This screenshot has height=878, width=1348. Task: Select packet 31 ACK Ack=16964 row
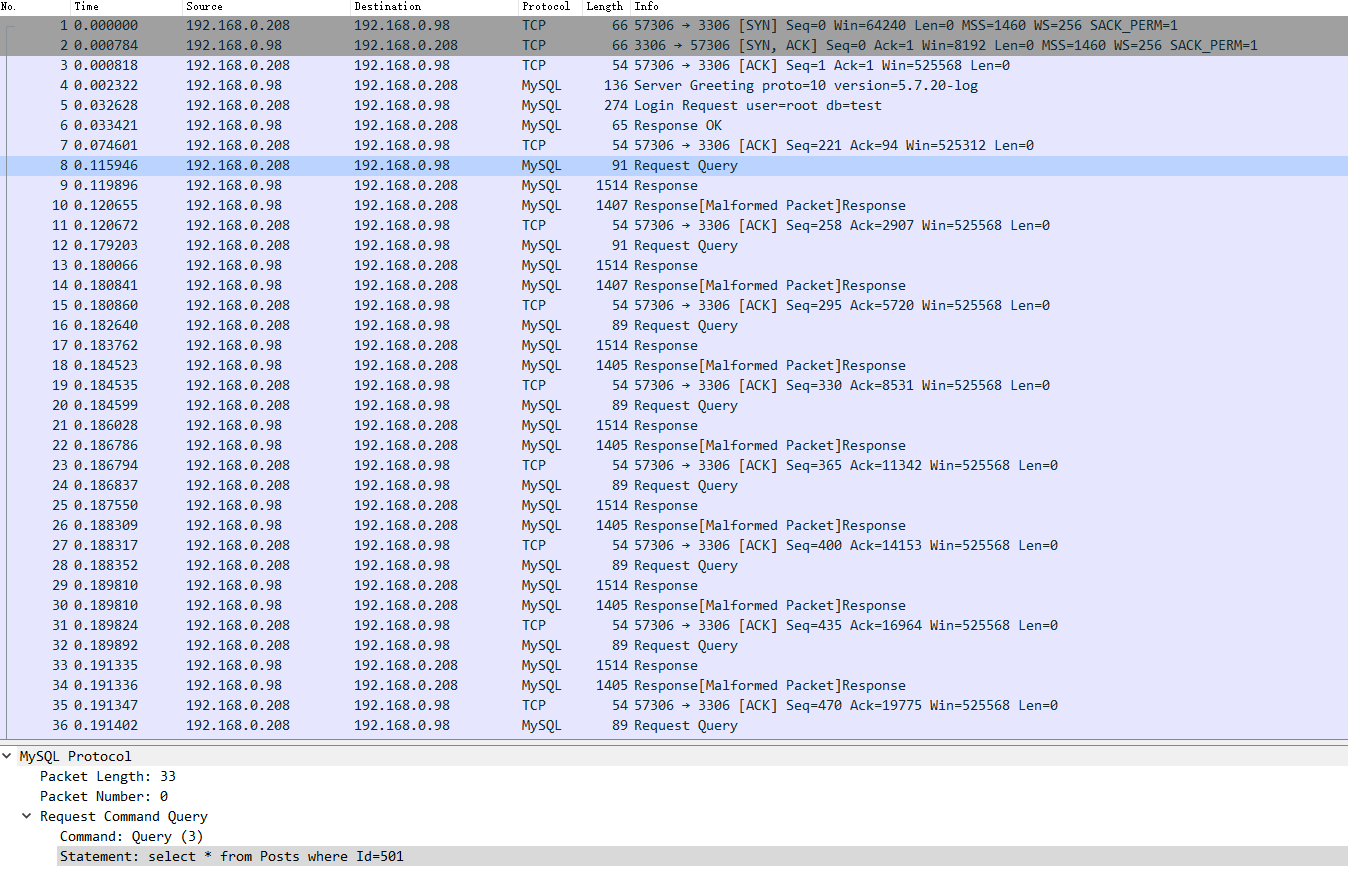[674, 625]
